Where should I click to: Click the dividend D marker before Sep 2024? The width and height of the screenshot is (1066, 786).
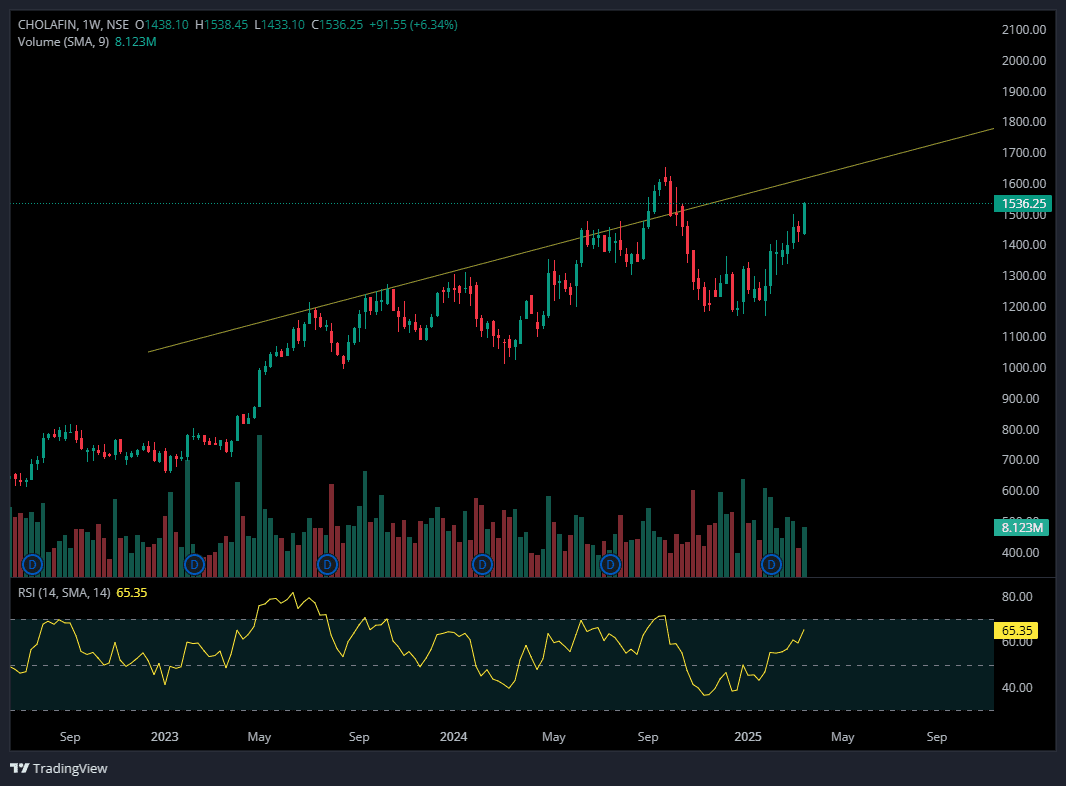610,564
